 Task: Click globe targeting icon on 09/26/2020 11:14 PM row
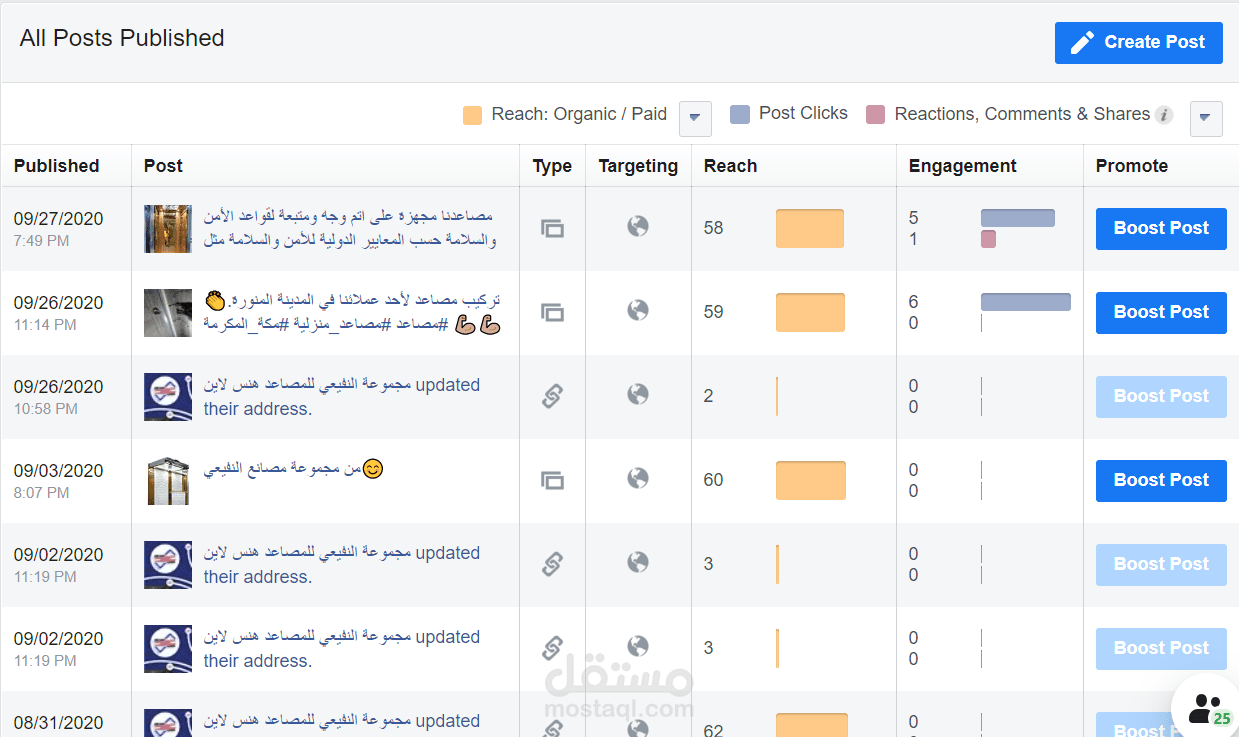(x=638, y=311)
